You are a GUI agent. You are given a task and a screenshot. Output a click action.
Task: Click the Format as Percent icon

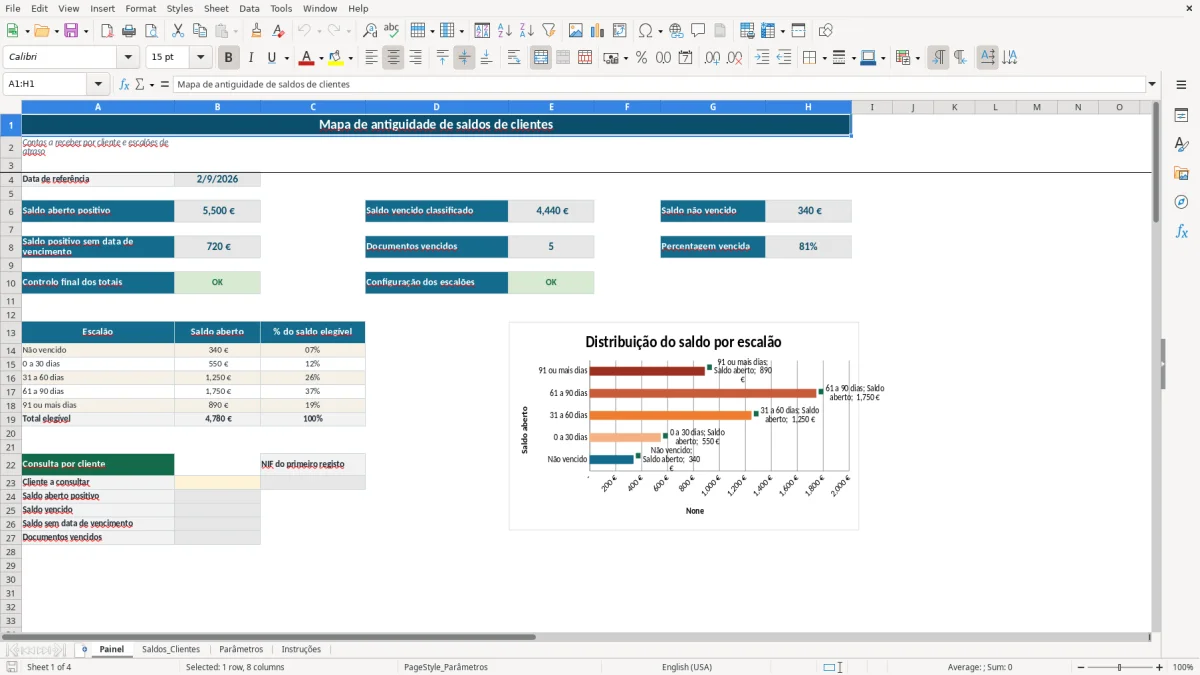coord(642,58)
